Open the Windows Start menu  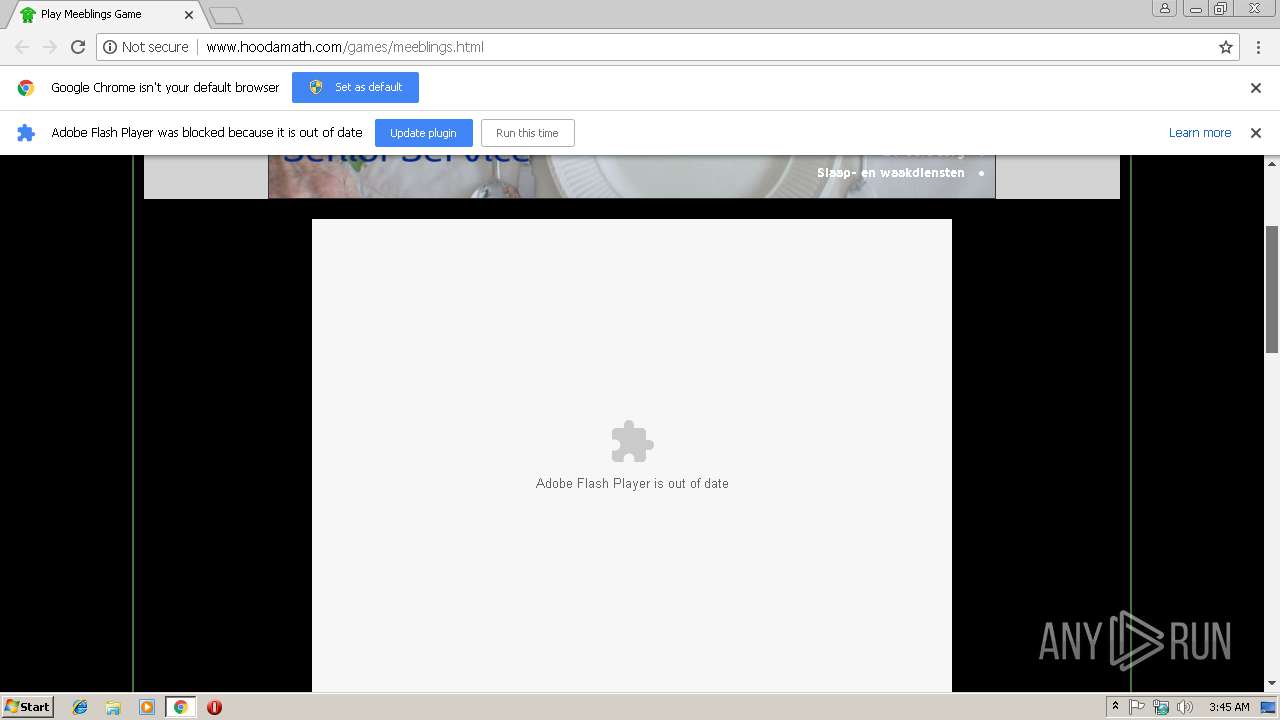pyautogui.click(x=28, y=706)
